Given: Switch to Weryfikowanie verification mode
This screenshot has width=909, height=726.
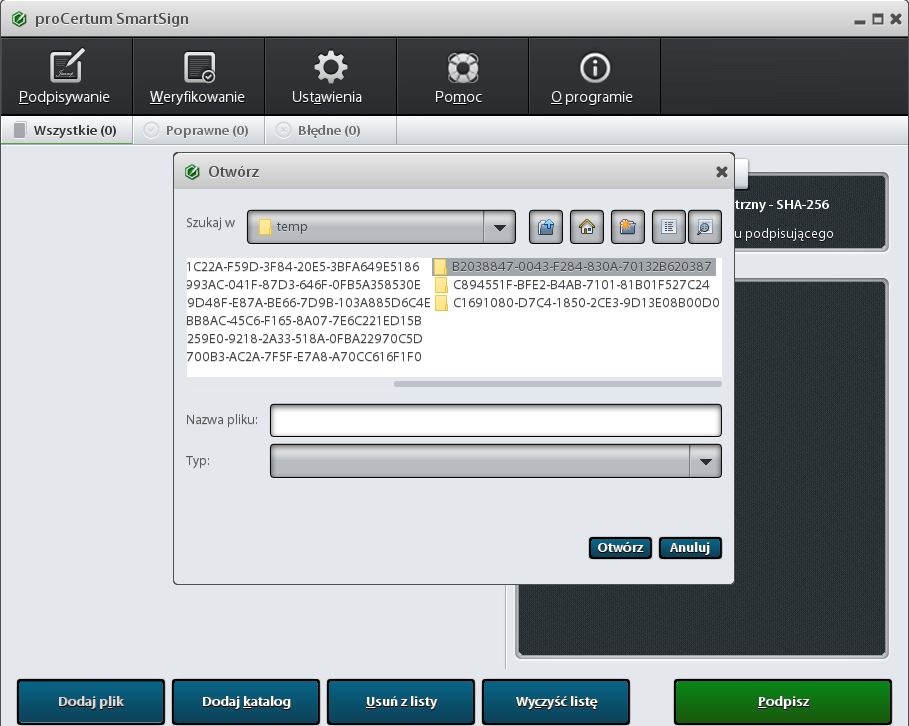Looking at the screenshot, I should [x=198, y=77].
